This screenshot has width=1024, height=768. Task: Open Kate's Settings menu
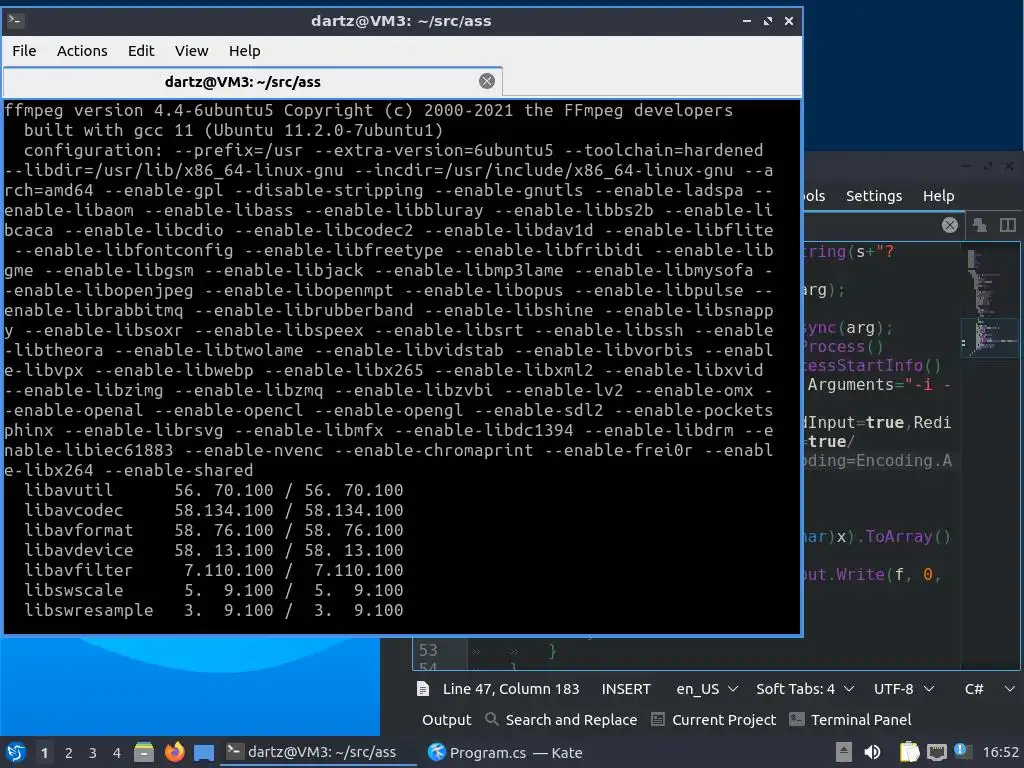point(873,196)
